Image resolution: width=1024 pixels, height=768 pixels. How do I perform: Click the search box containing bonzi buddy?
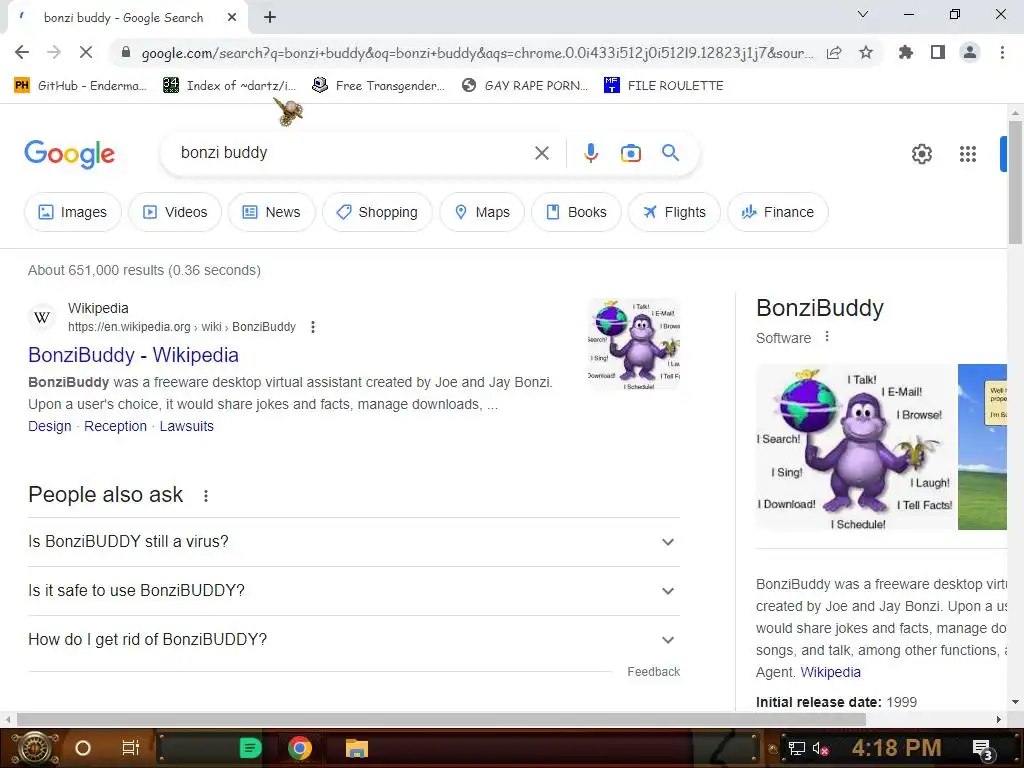pos(353,153)
